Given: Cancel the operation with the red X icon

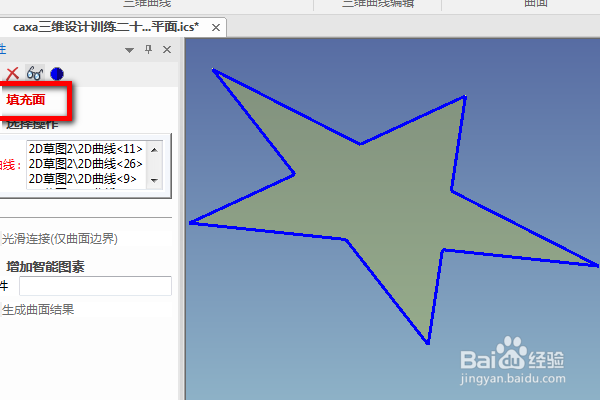Looking at the screenshot, I should [12, 73].
